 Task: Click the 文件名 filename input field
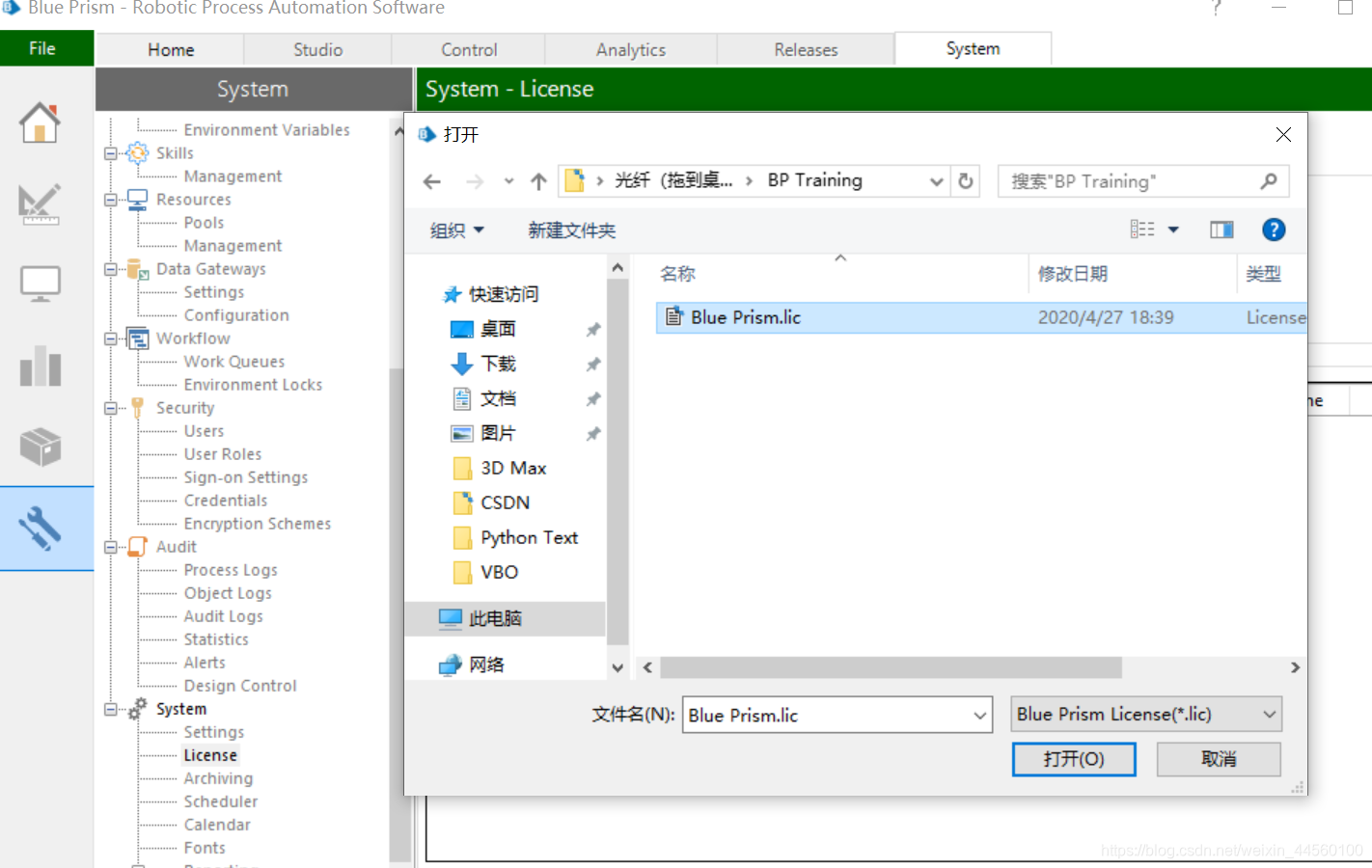(x=837, y=716)
